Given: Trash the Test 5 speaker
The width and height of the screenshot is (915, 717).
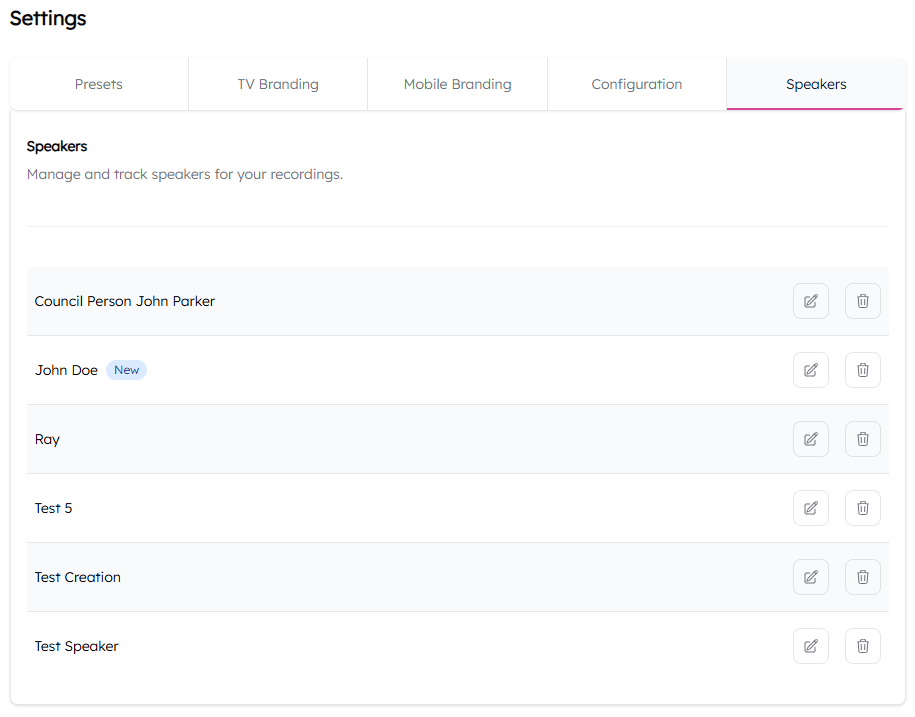Looking at the screenshot, I should (x=863, y=508).
